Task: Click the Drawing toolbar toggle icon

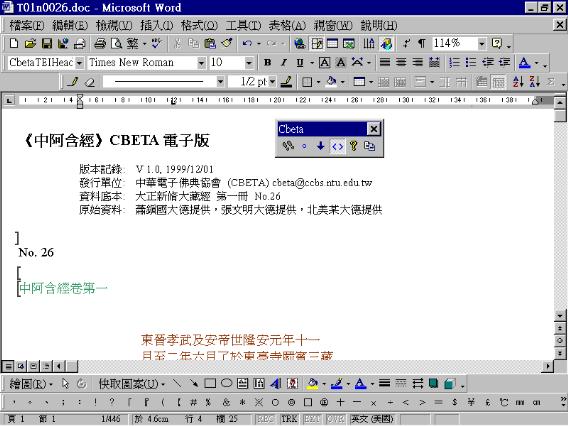Action: coord(386,44)
